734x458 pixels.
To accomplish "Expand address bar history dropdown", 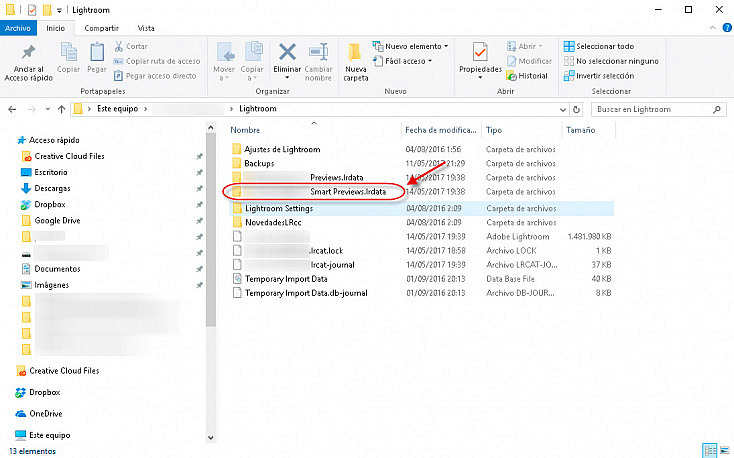I will point(563,110).
